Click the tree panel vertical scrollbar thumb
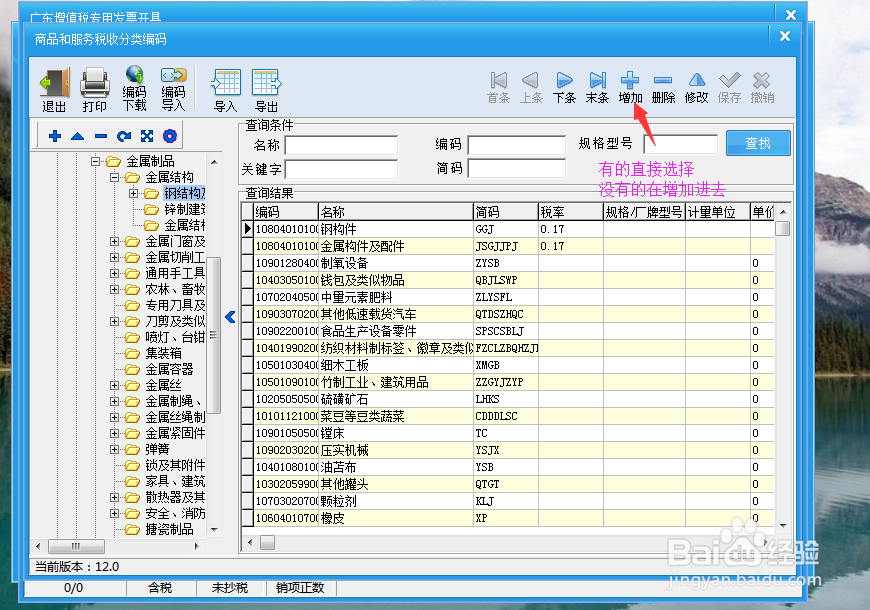Image resolution: width=870 pixels, height=610 pixels. pyautogui.click(x=213, y=335)
